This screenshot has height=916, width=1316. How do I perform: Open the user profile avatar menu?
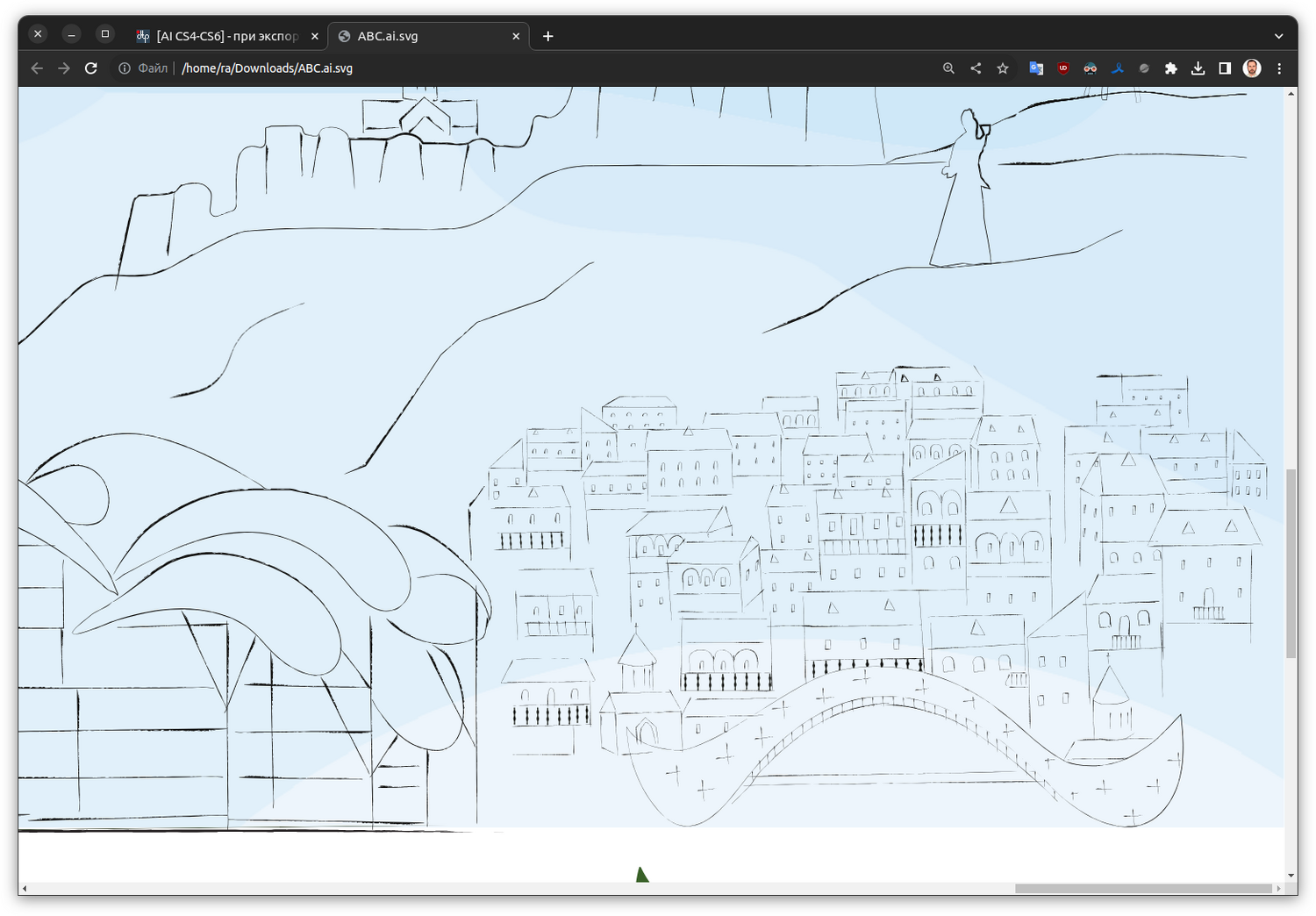(x=1252, y=68)
